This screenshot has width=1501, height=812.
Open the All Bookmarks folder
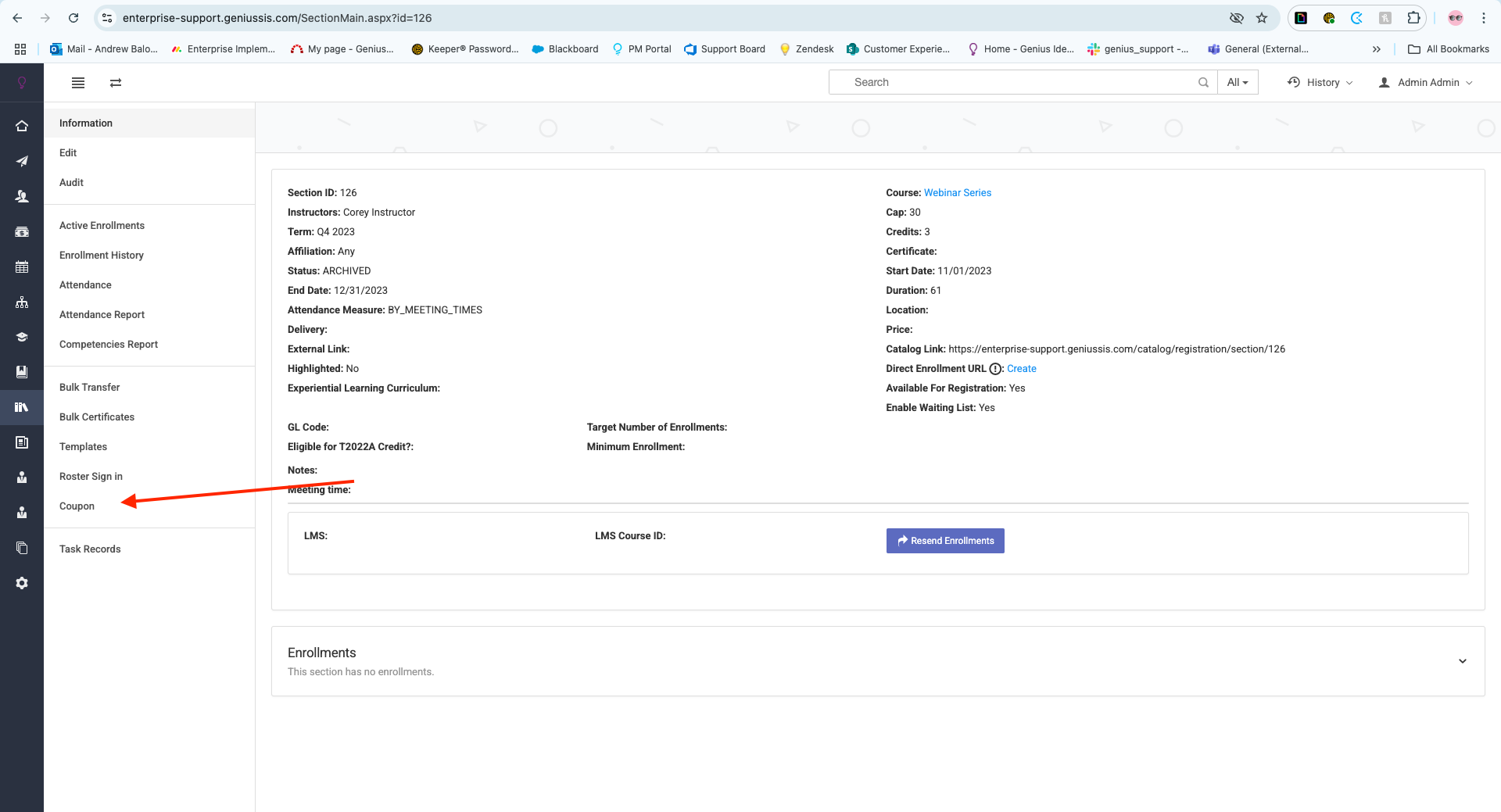click(1449, 48)
